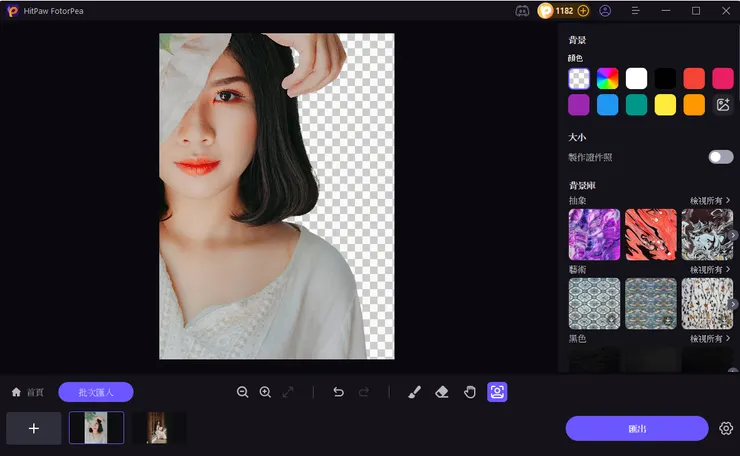Choose the purple background color
Viewport: 740px width, 456px height.
tap(579, 105)
